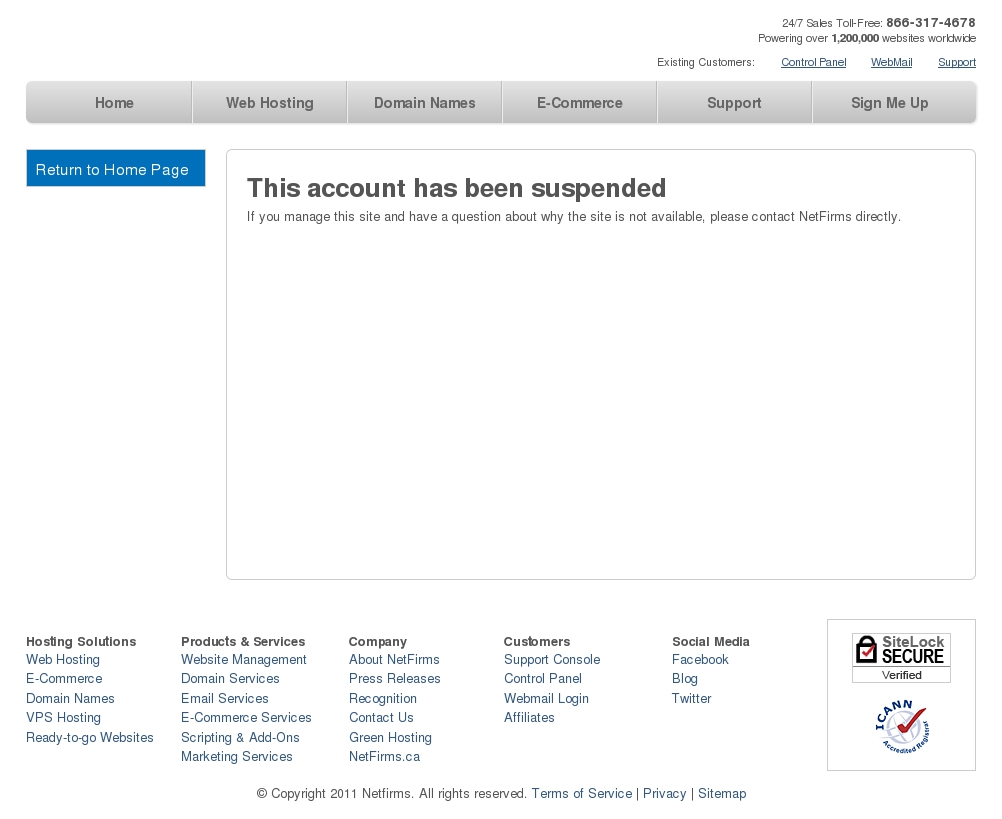Open the Twitter social media link

[x=691, y=698]
